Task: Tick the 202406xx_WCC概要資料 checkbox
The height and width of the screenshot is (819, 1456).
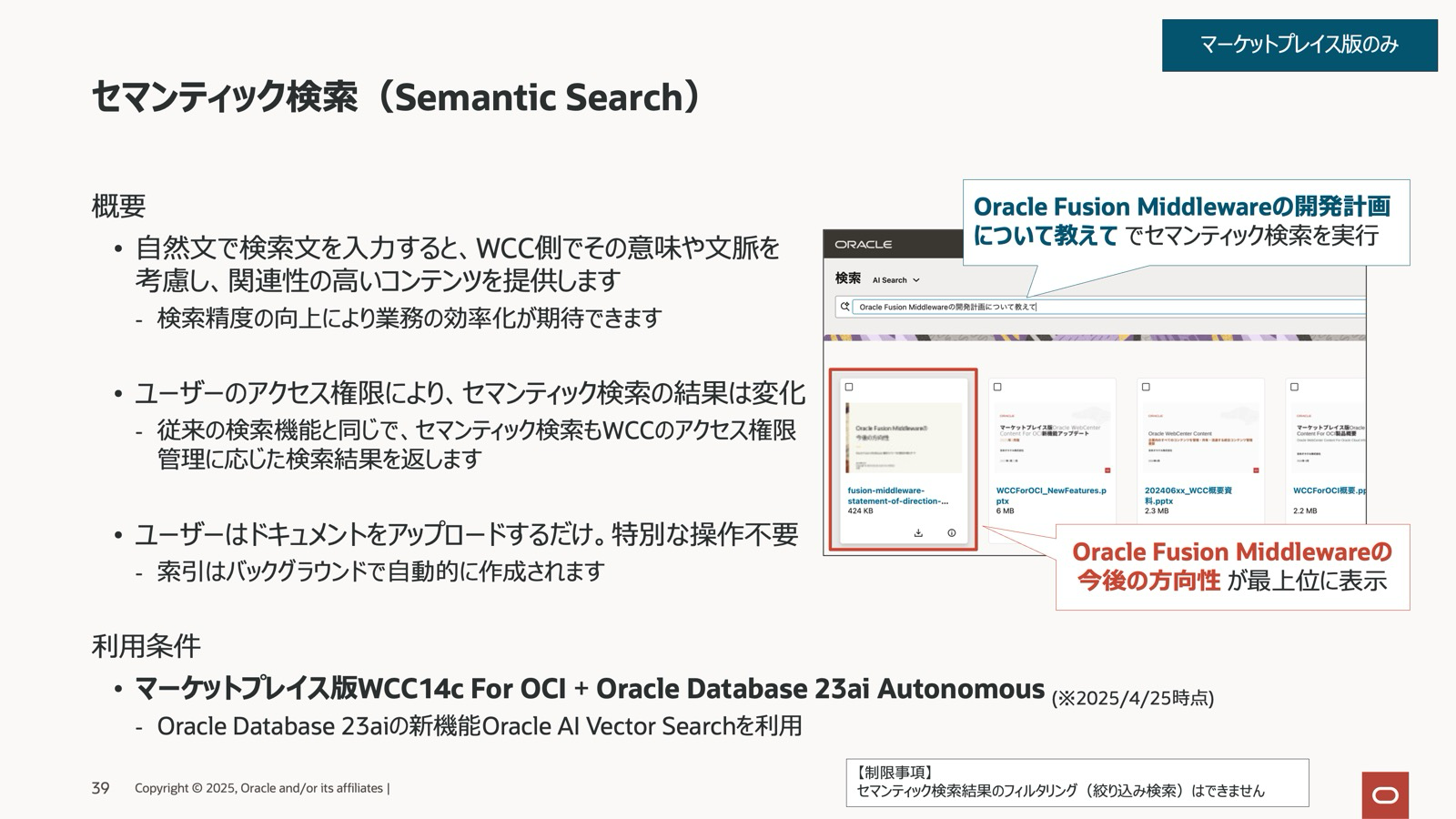Action: (x=1146, y=387)
